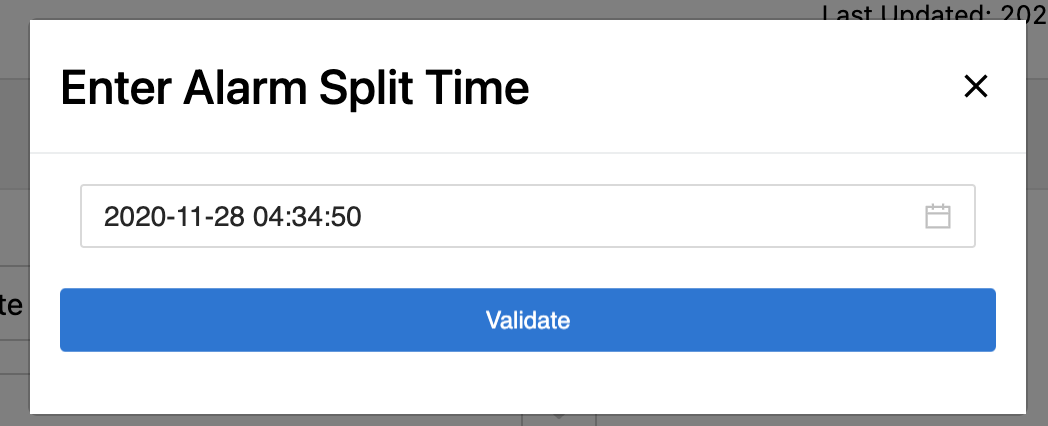The width and height of the screenshot is (1048, 426).
Task: Click the hour 04 in time value
Action: pyautogui.click(x=268, y=217)
